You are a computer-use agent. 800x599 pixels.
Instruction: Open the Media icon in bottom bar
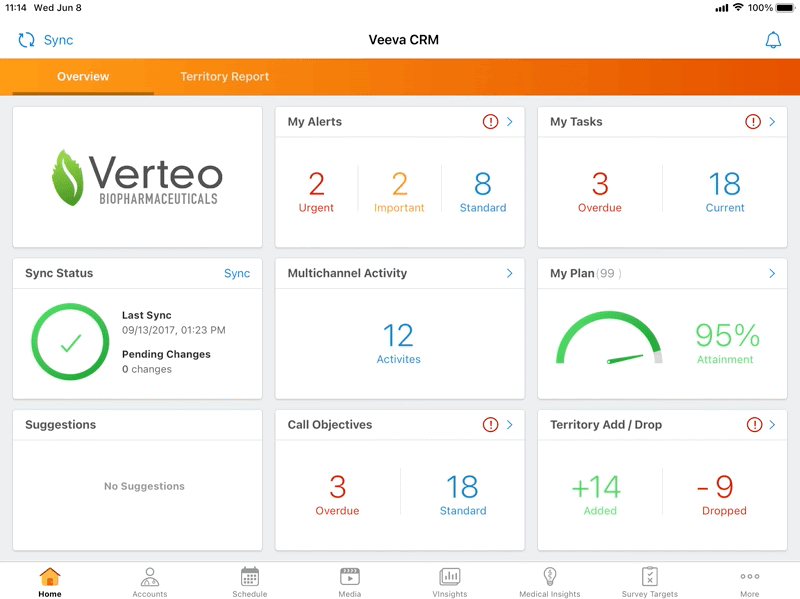[x=350, y=577]
